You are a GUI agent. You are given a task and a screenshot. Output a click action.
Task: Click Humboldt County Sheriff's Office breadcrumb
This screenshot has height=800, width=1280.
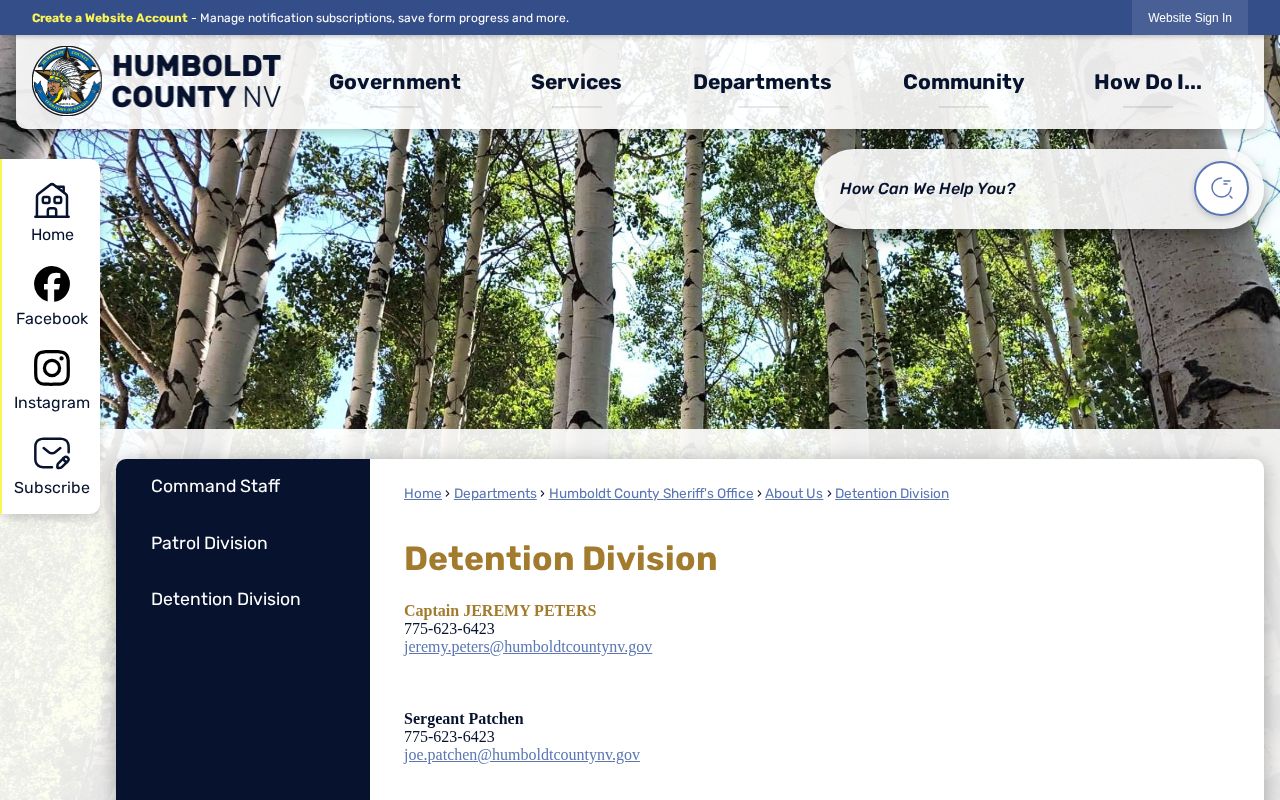[651, 494]
